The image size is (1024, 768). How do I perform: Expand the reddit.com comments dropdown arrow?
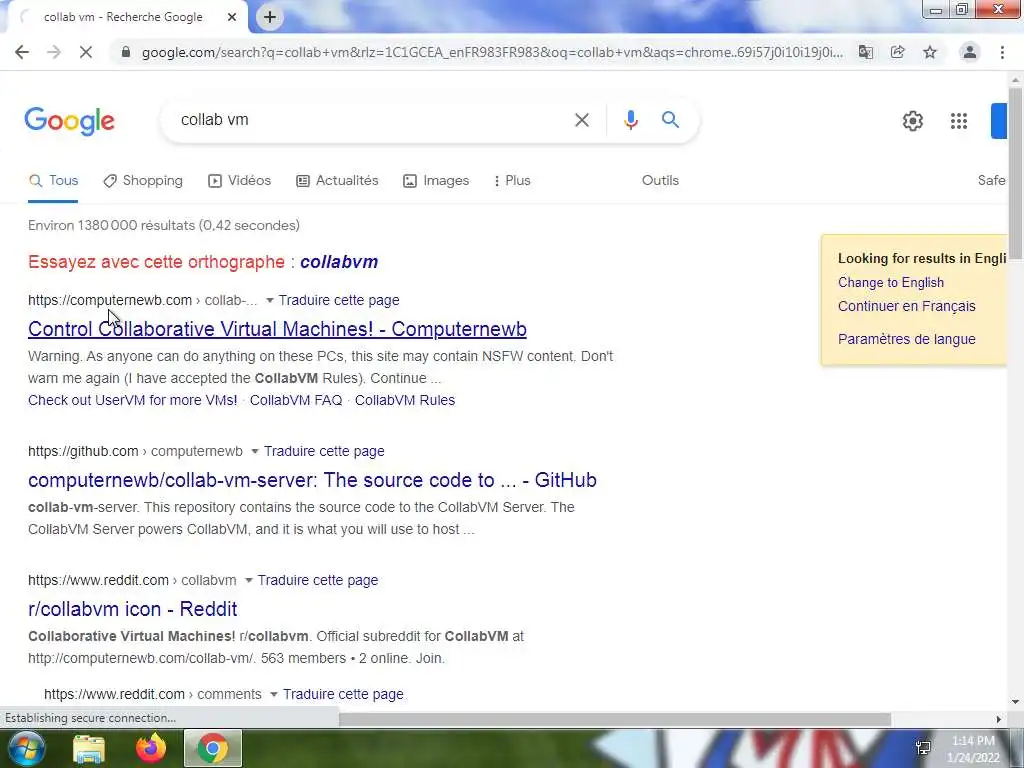point(274,695)
